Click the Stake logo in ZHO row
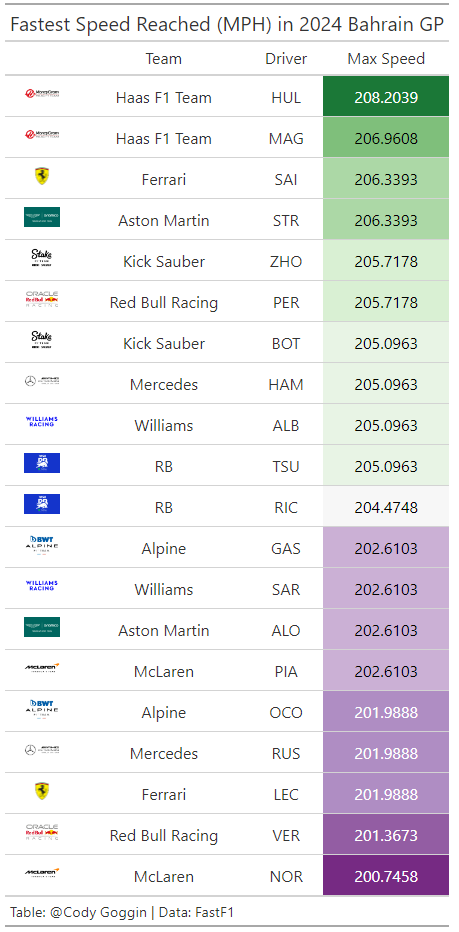459x932 pixels. (42, 257)
